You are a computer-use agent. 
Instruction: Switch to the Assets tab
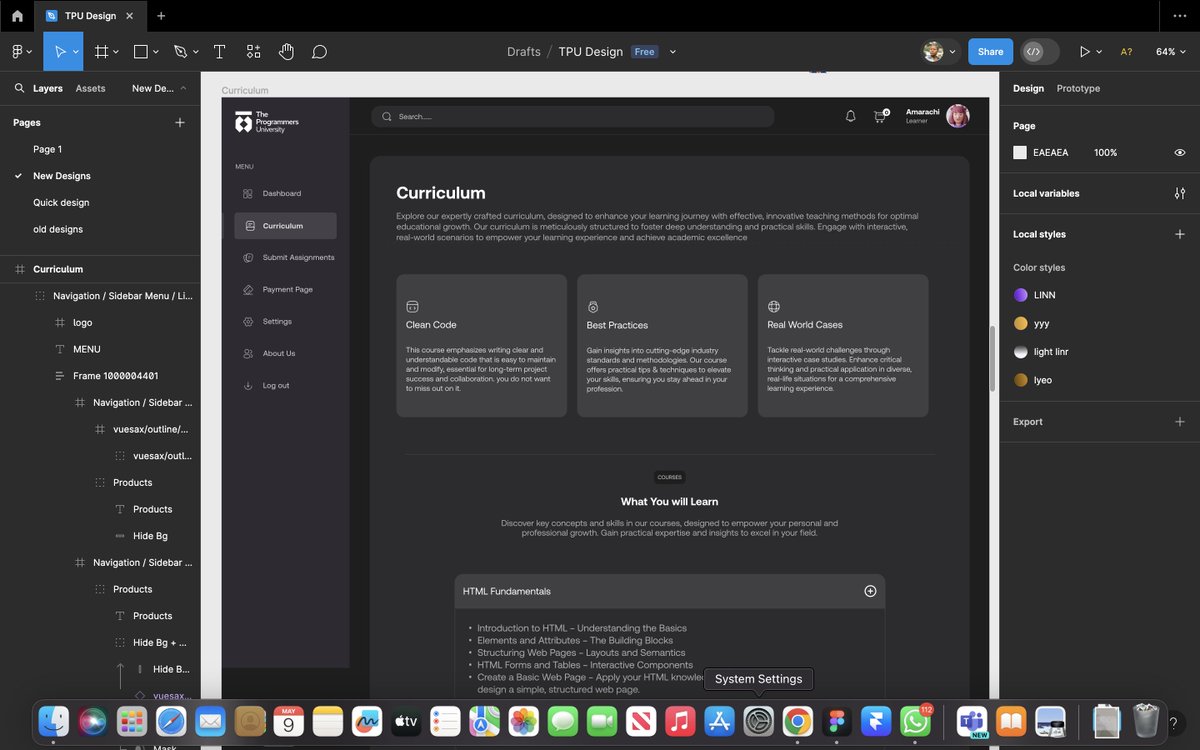[x=90, y=88]
